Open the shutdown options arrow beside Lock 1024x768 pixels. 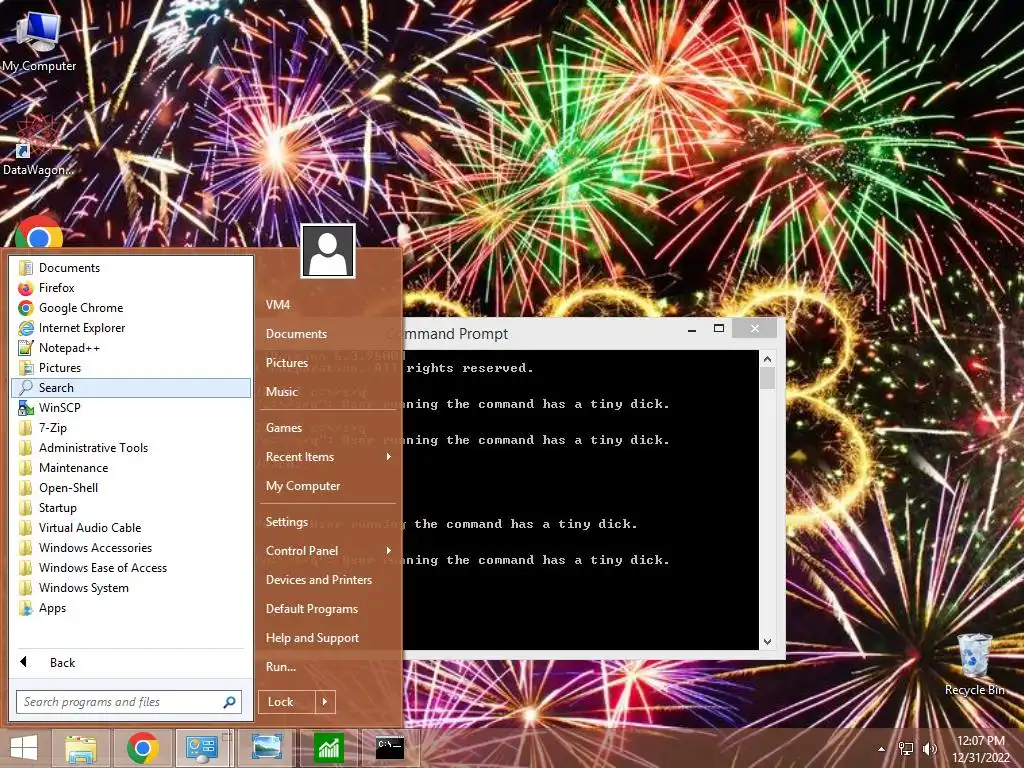pyautogui.click(x=325, y=702)
